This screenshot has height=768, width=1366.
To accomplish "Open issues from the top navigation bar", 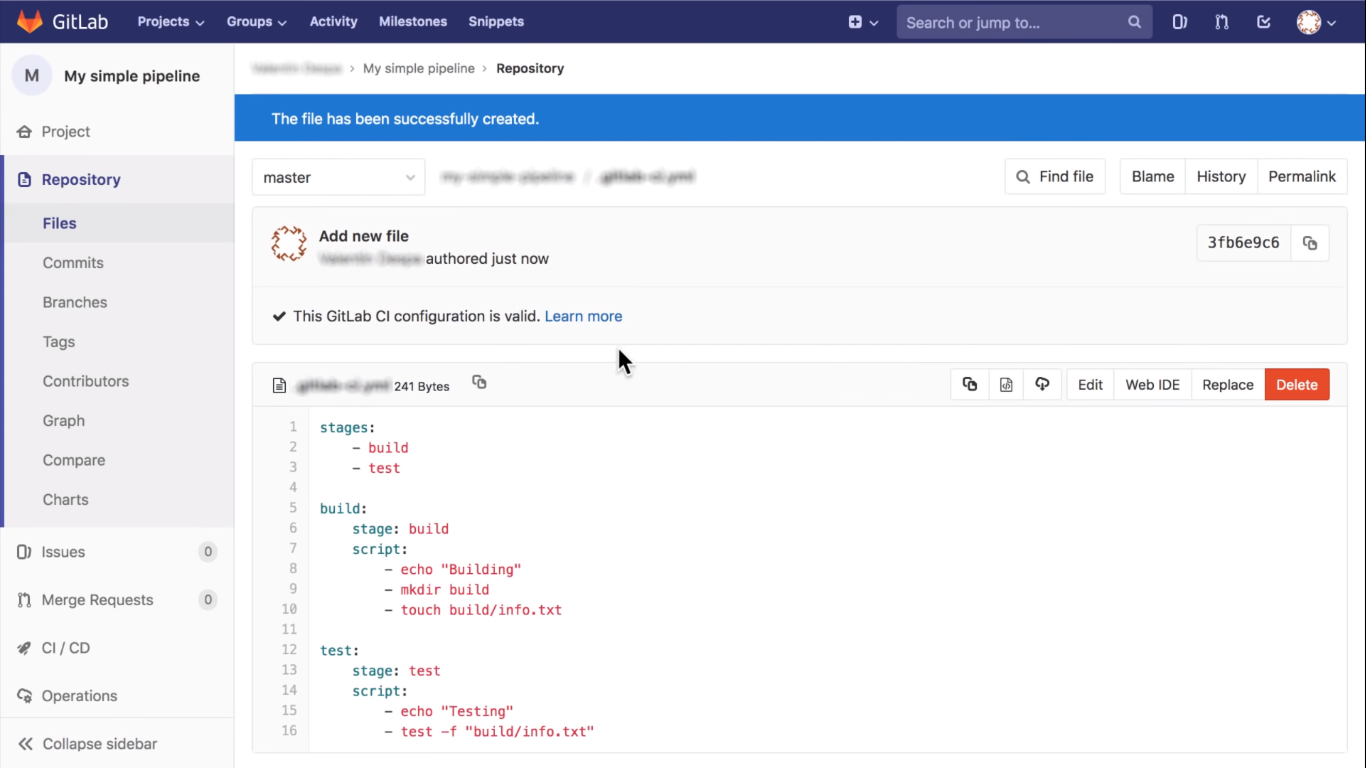I will tap(1179, 21).
